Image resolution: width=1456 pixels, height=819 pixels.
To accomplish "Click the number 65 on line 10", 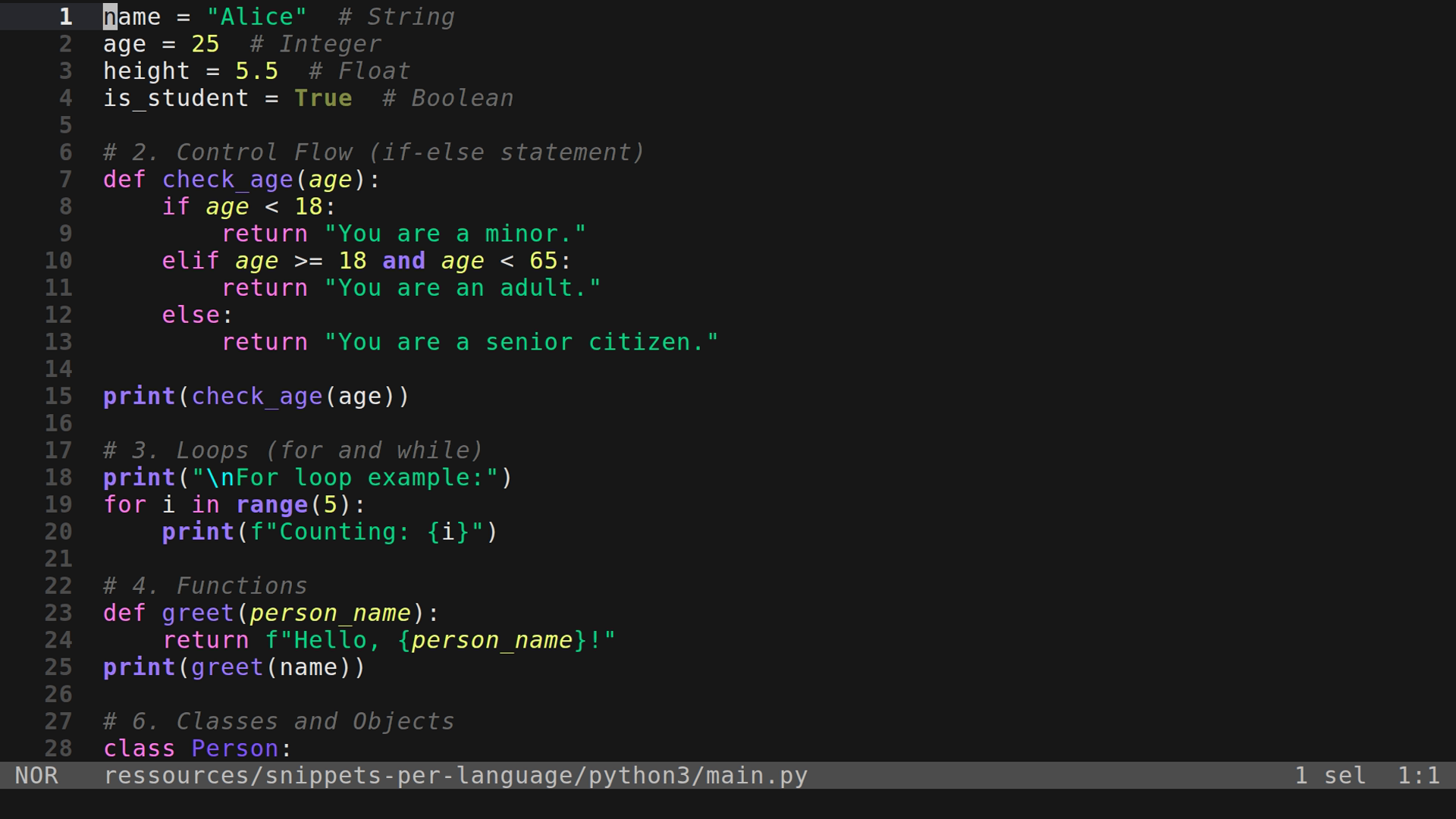I will pyautogui.click(x=544, y=261).
